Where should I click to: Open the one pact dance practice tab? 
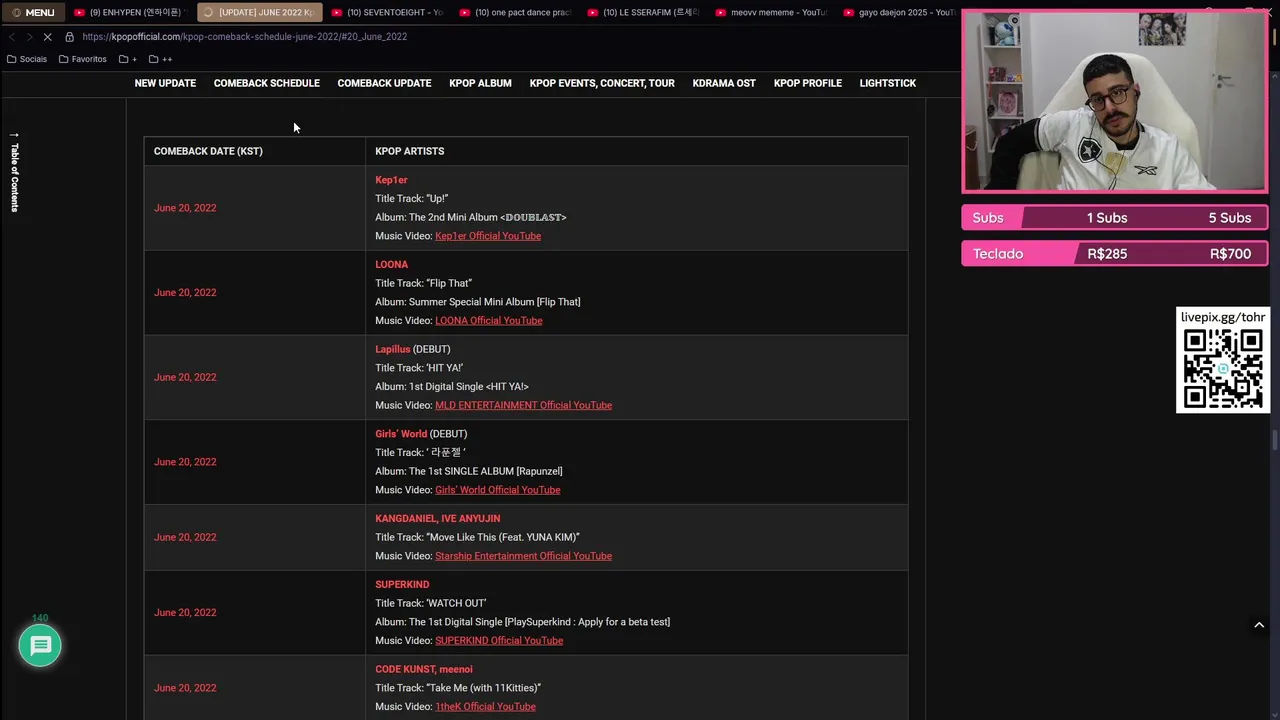coord(516,13)
